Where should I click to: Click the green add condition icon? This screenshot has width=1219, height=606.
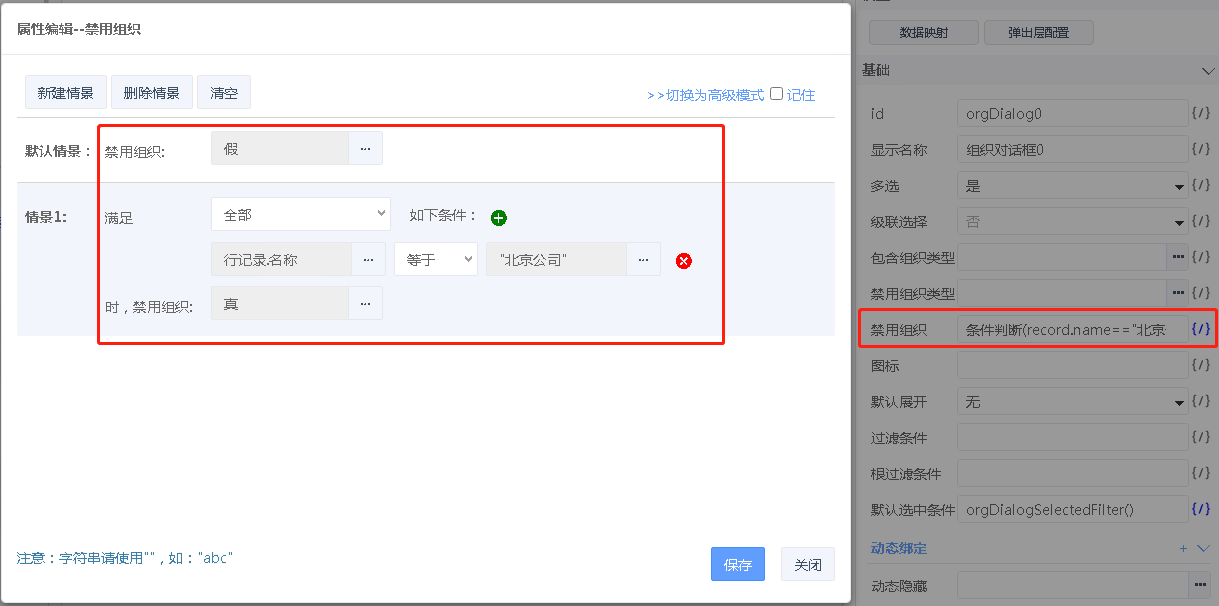pyautogui.click(x=499, y=218)
